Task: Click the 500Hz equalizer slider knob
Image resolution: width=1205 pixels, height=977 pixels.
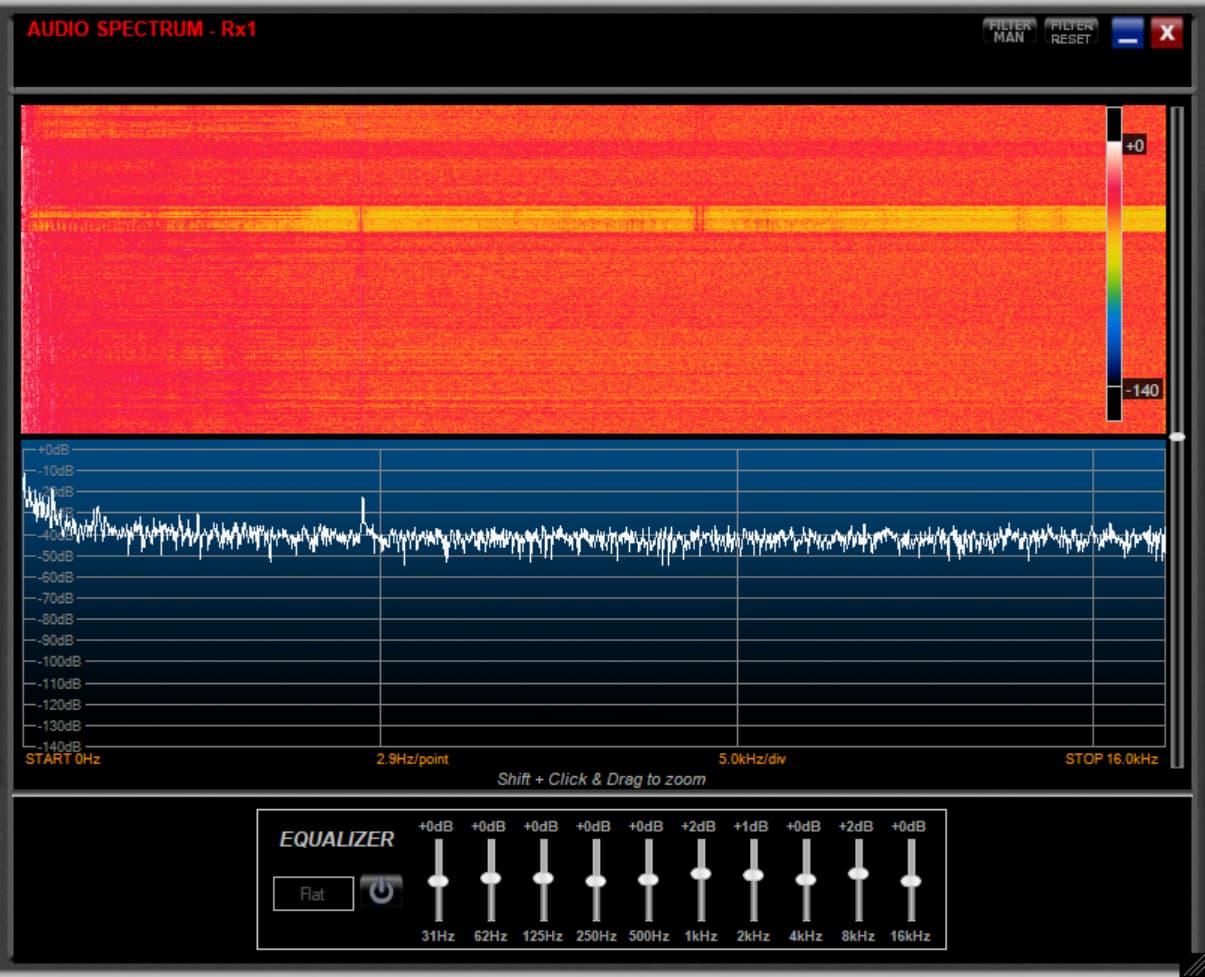Action: 648,880
